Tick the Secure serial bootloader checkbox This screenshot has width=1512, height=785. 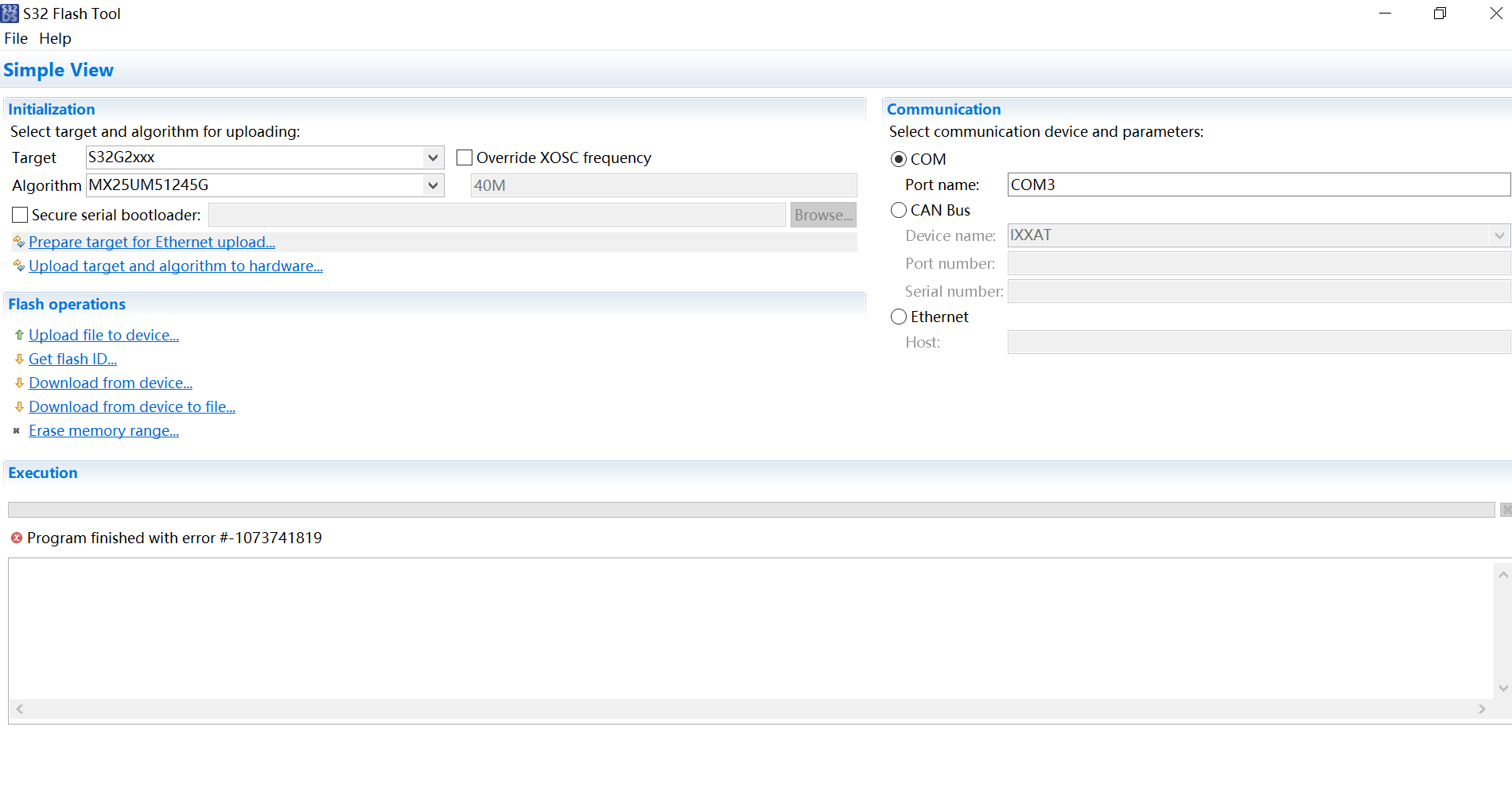pos(20,215)
